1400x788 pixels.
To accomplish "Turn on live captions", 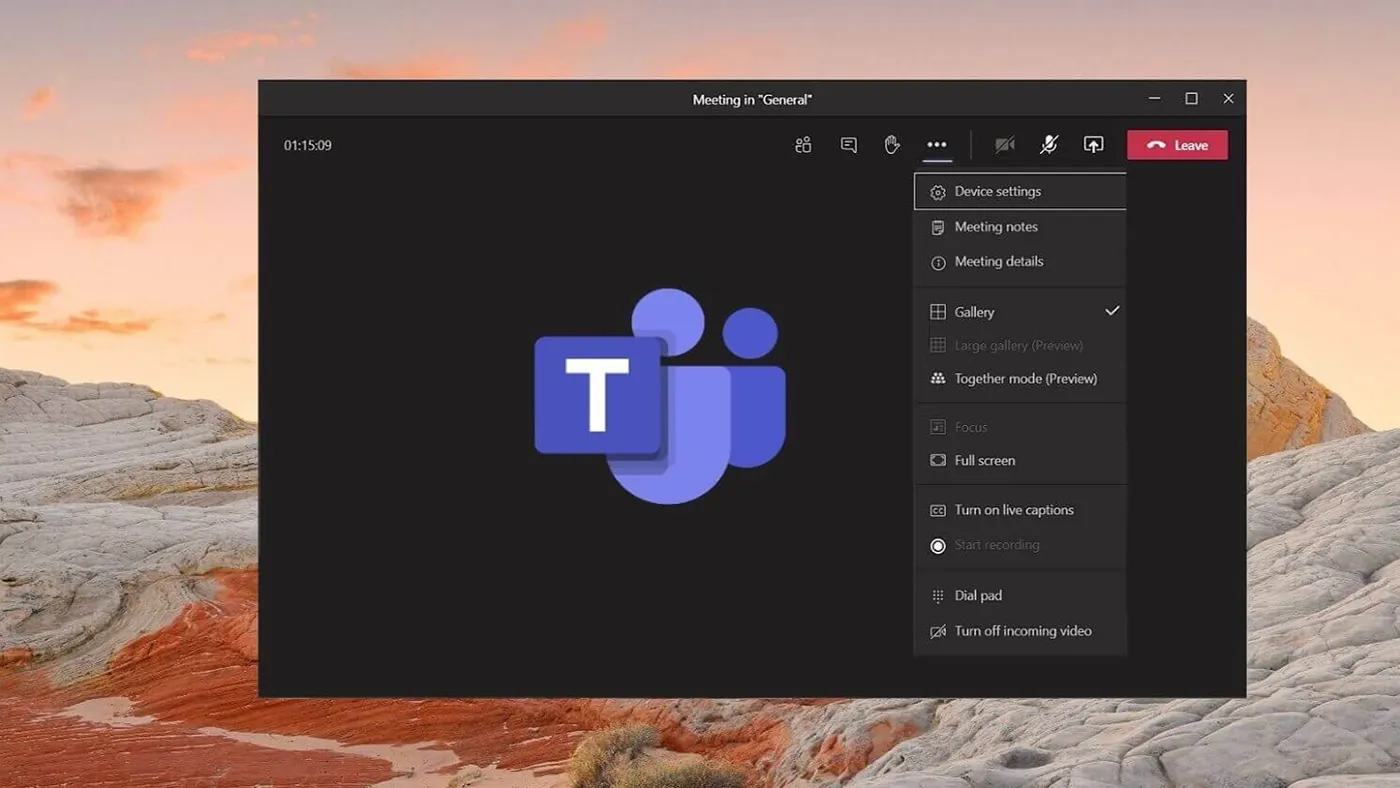I will click(1013, 510).
